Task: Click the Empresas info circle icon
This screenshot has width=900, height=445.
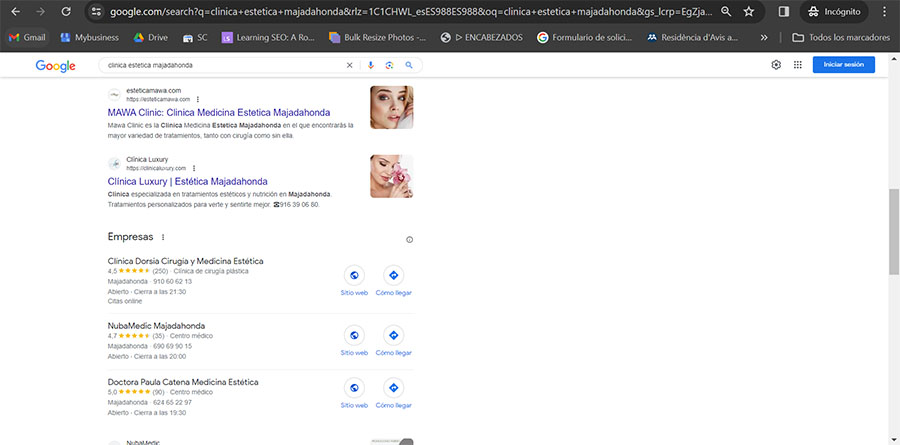Action: point(409,240)
